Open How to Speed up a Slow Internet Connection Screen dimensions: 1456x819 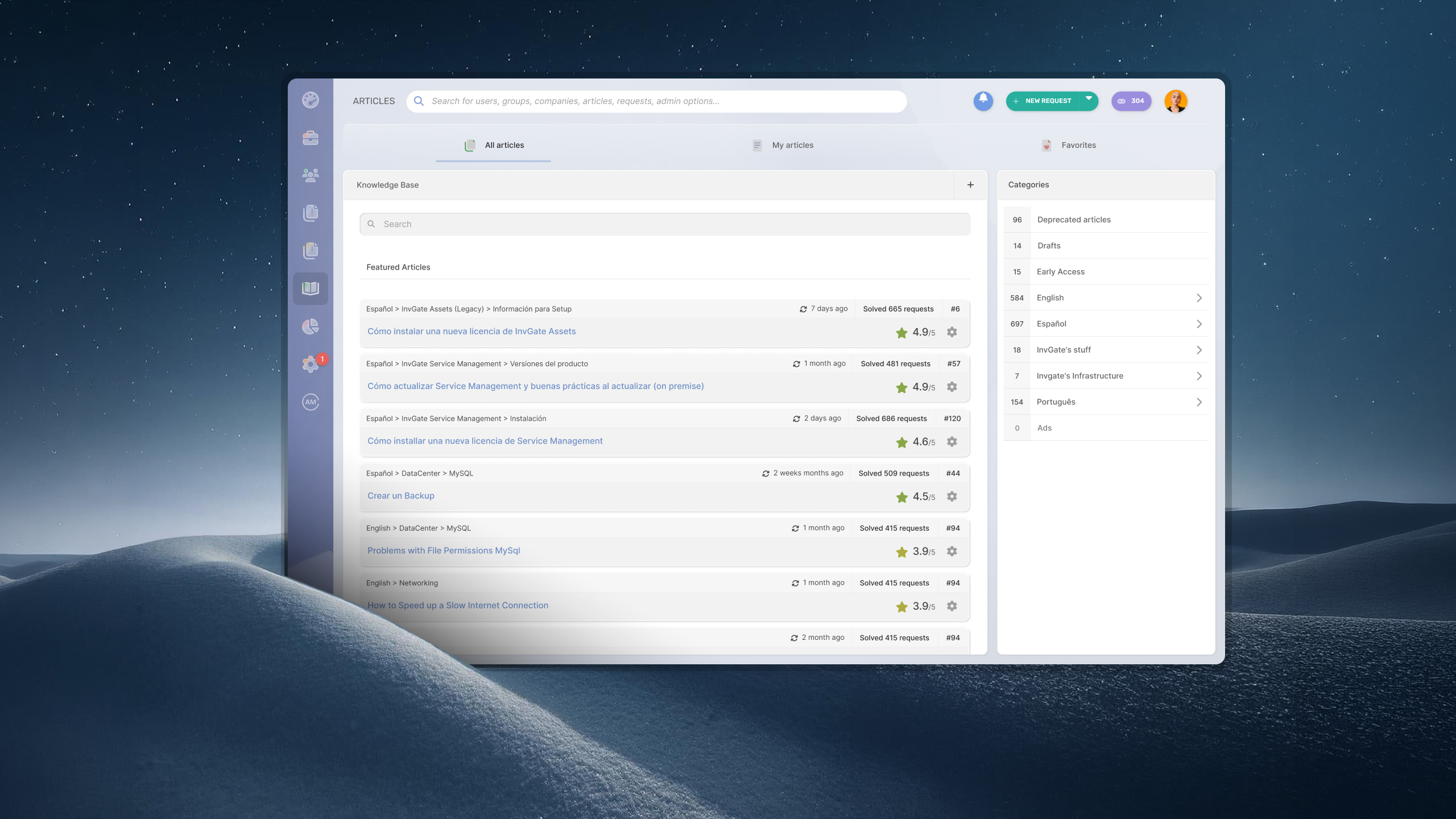(458, 606)
